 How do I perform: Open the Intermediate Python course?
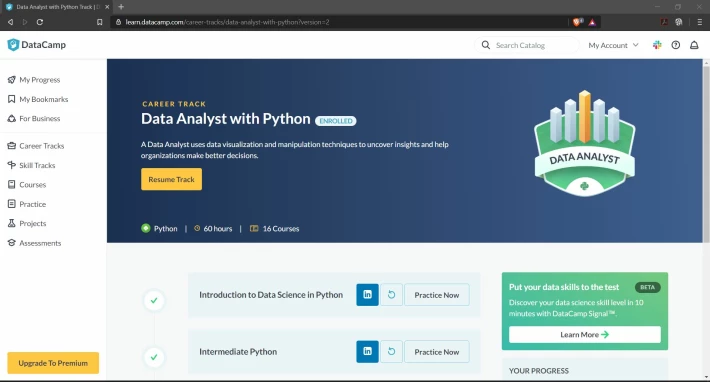tap(238, 352)
